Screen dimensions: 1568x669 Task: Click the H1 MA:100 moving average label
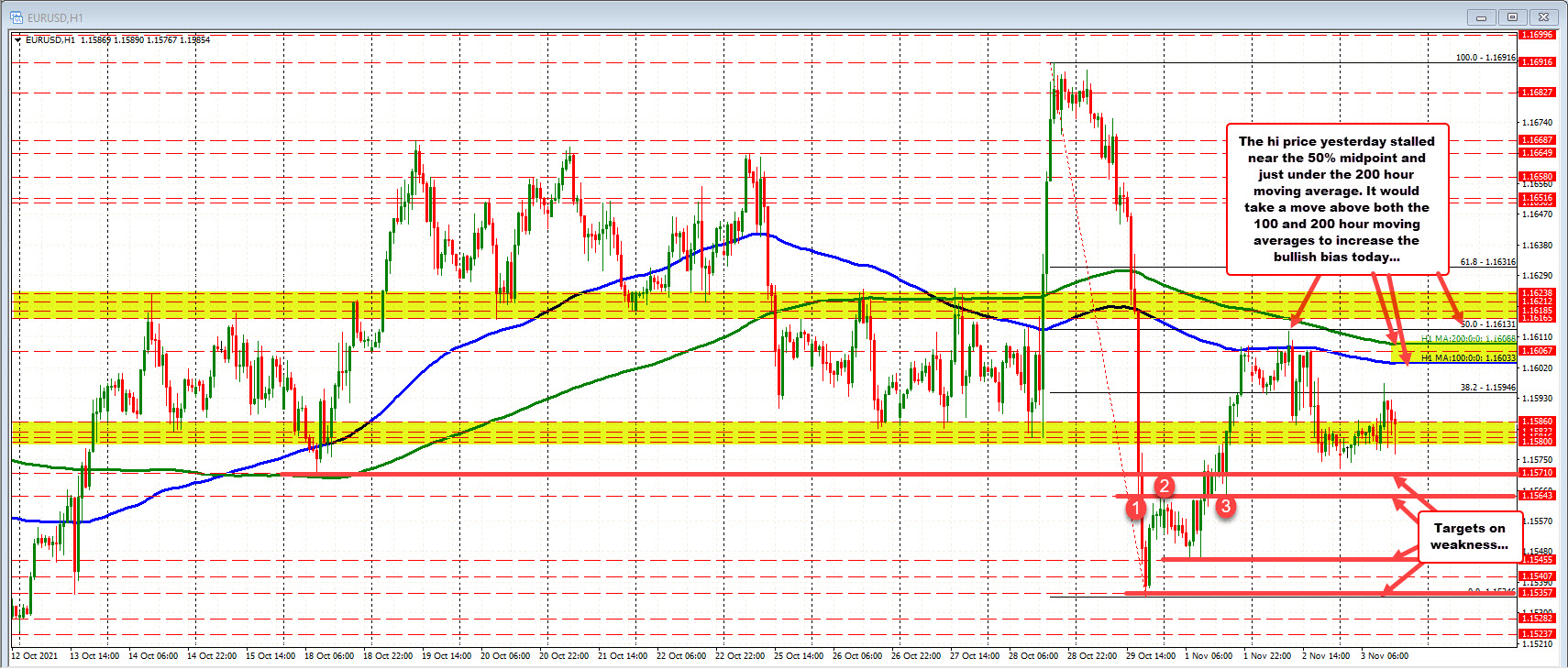[x=1469, y=358]
